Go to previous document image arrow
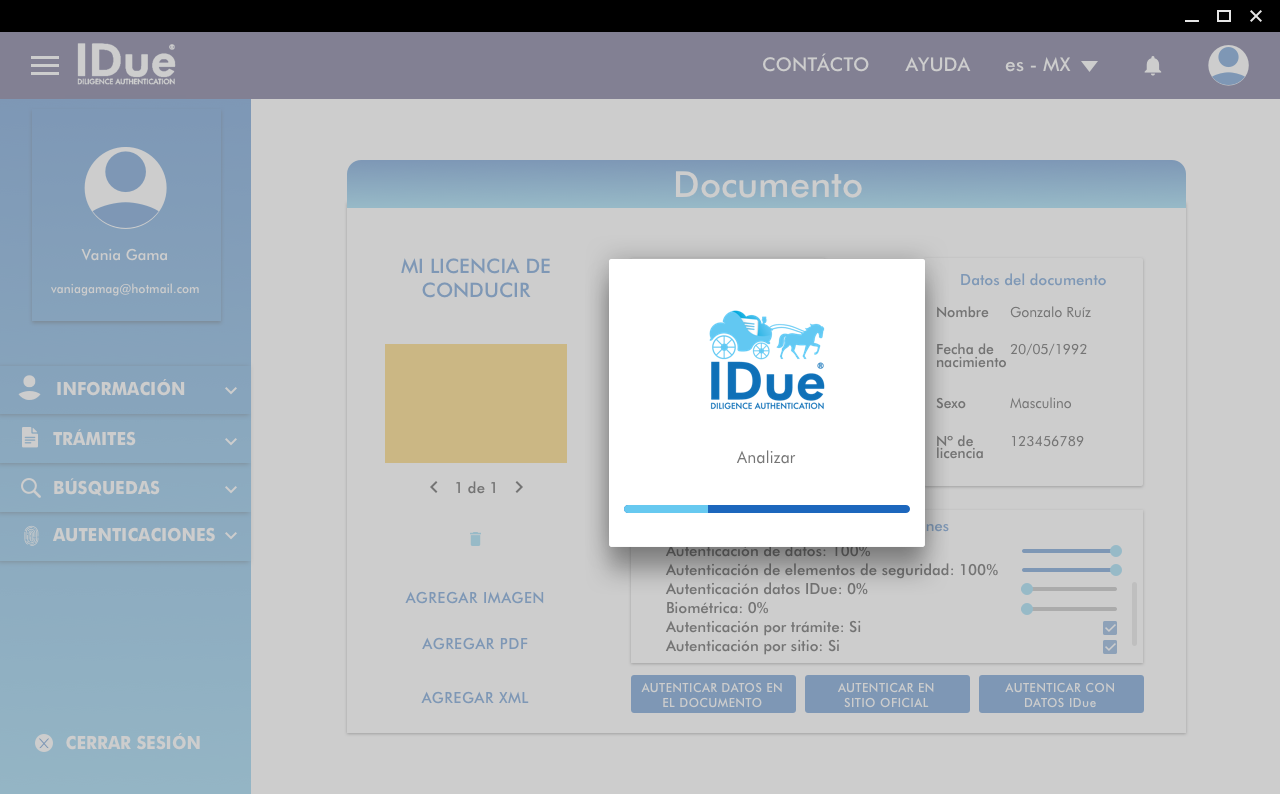 (433, 488)
